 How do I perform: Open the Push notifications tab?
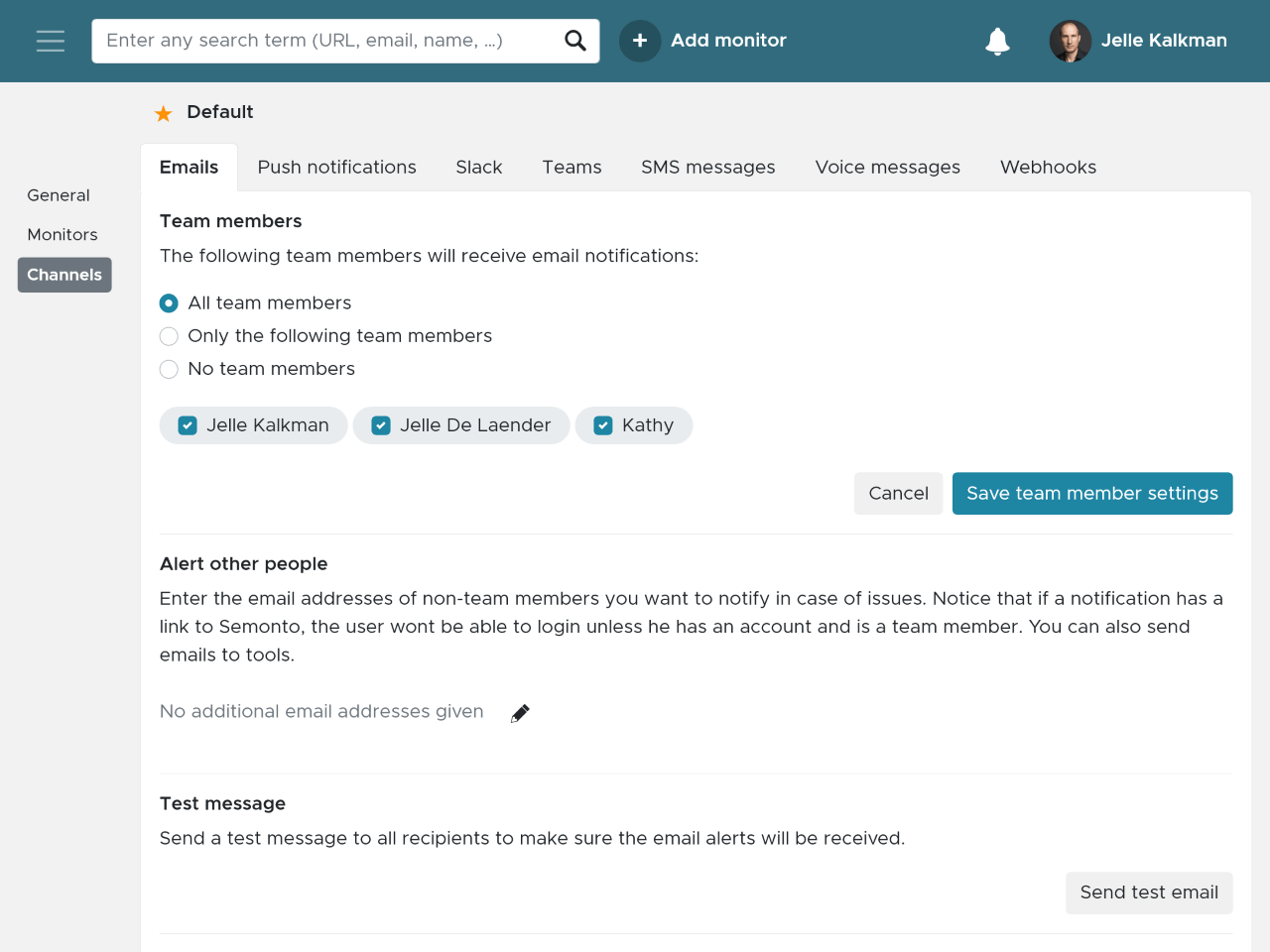pyautogui.click(x=337, y=168)
